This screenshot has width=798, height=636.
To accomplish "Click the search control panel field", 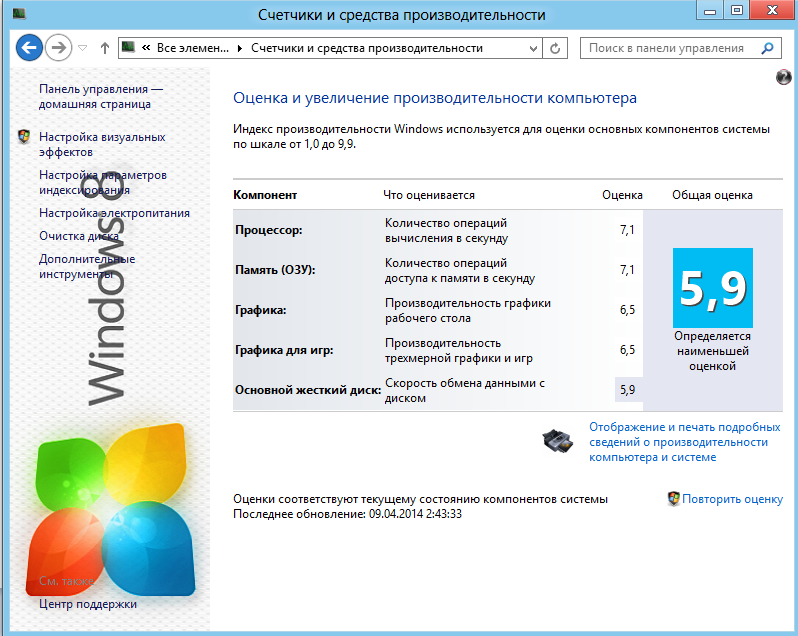I will tap(680, 48).
